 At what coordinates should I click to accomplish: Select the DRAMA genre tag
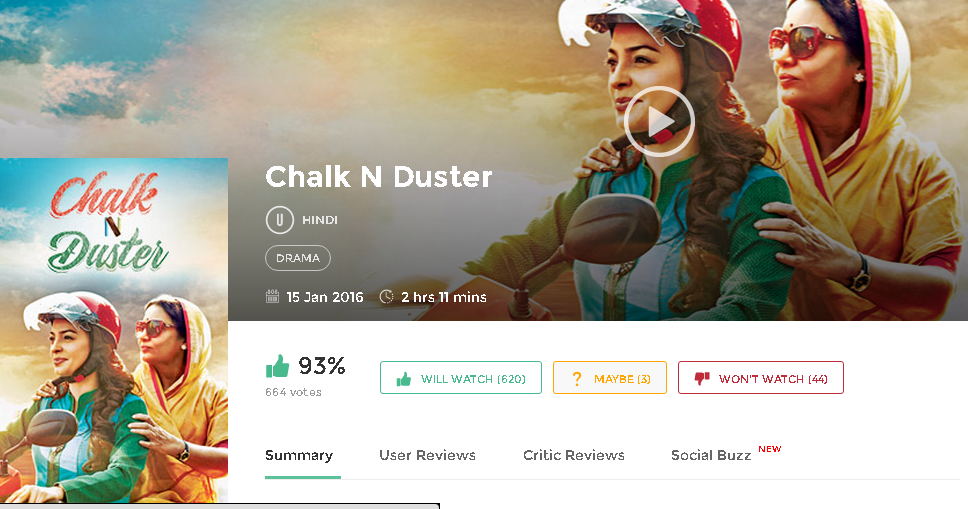298,258
